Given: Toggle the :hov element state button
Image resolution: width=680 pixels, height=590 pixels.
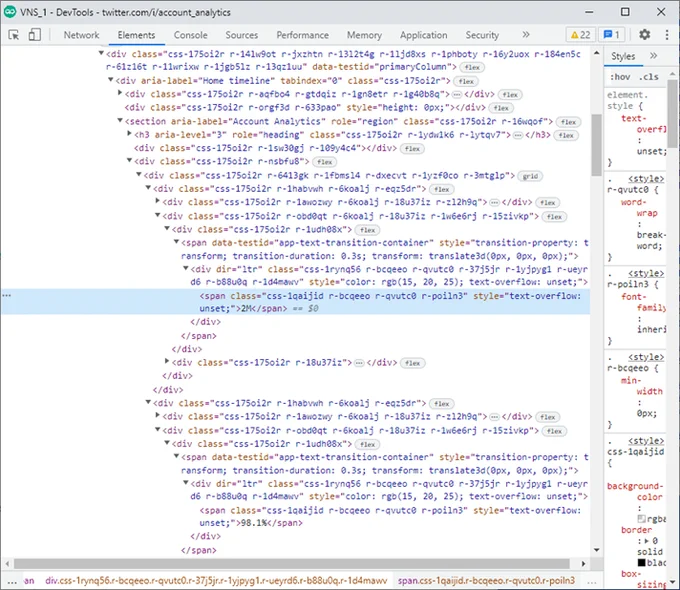Looking at the screenshot, I should tap(620, 77).
